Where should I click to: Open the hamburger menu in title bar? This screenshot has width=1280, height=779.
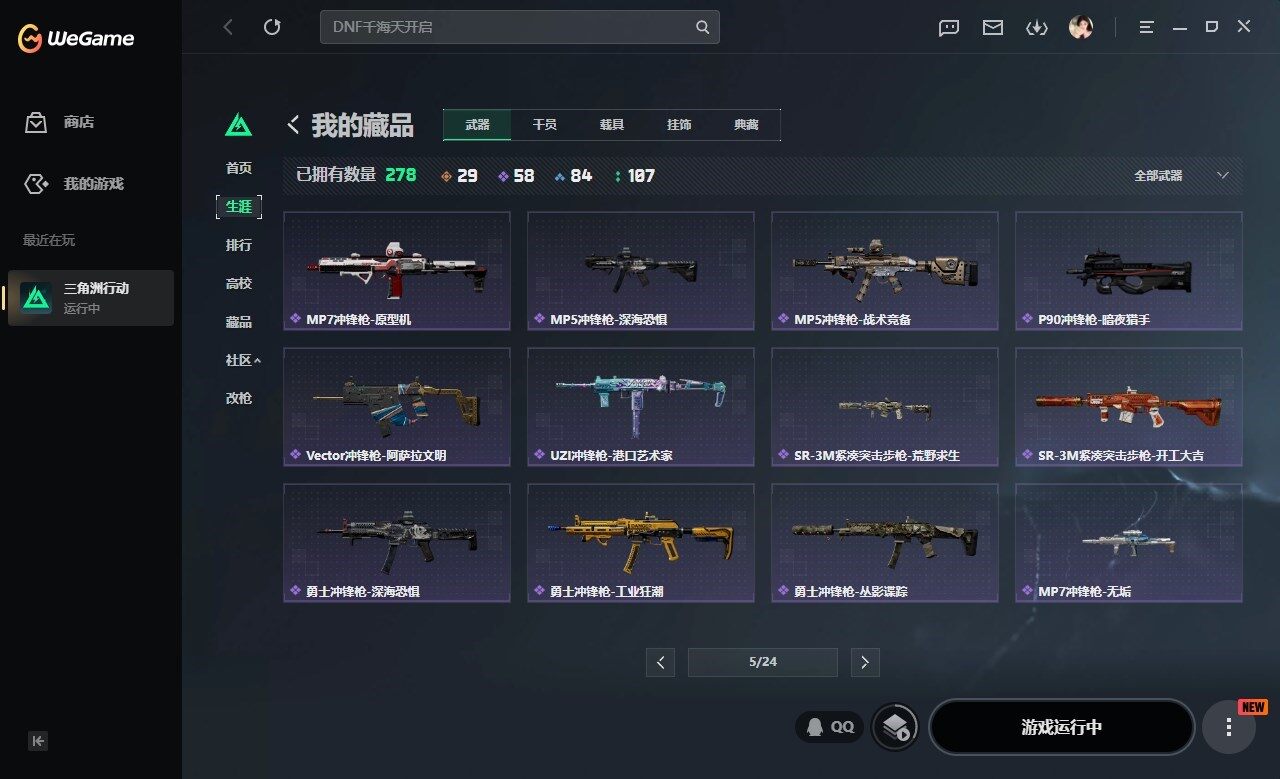(x=1146, y=27)
